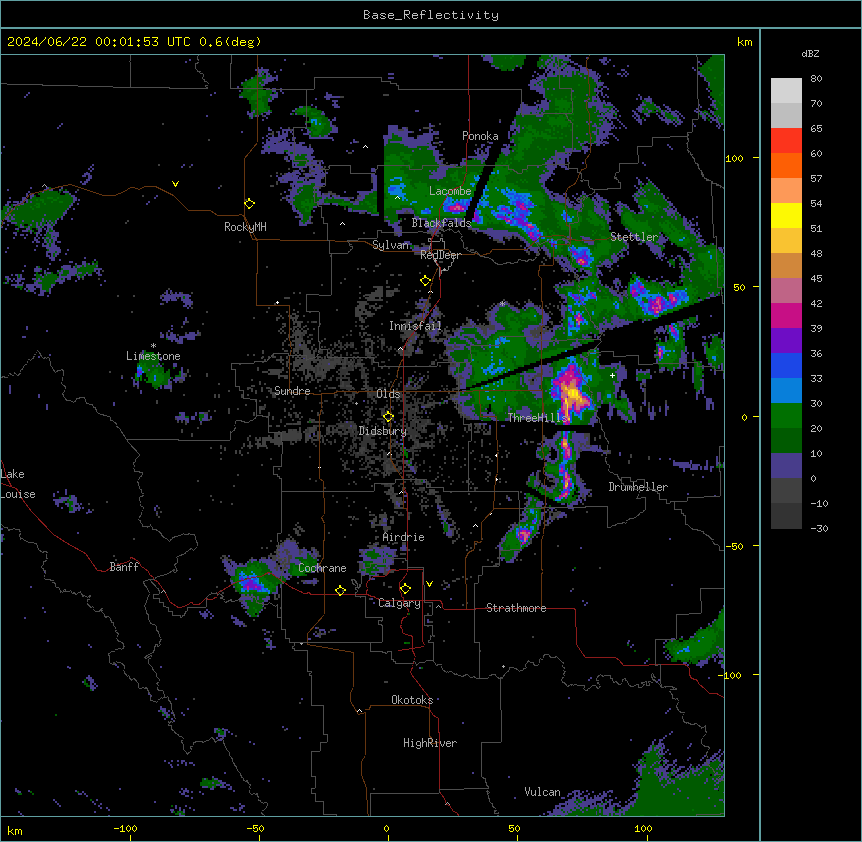Click the Didsbury town label
Screen dimensions: 862x842
click(382, 431)
